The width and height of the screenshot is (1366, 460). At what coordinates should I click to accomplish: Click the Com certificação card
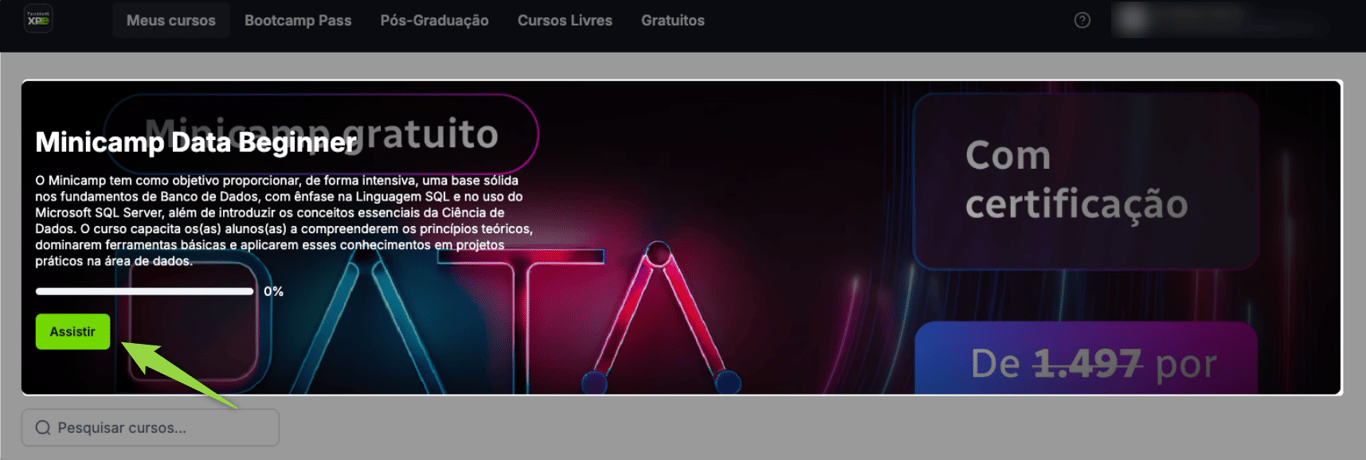(1085, 181)
